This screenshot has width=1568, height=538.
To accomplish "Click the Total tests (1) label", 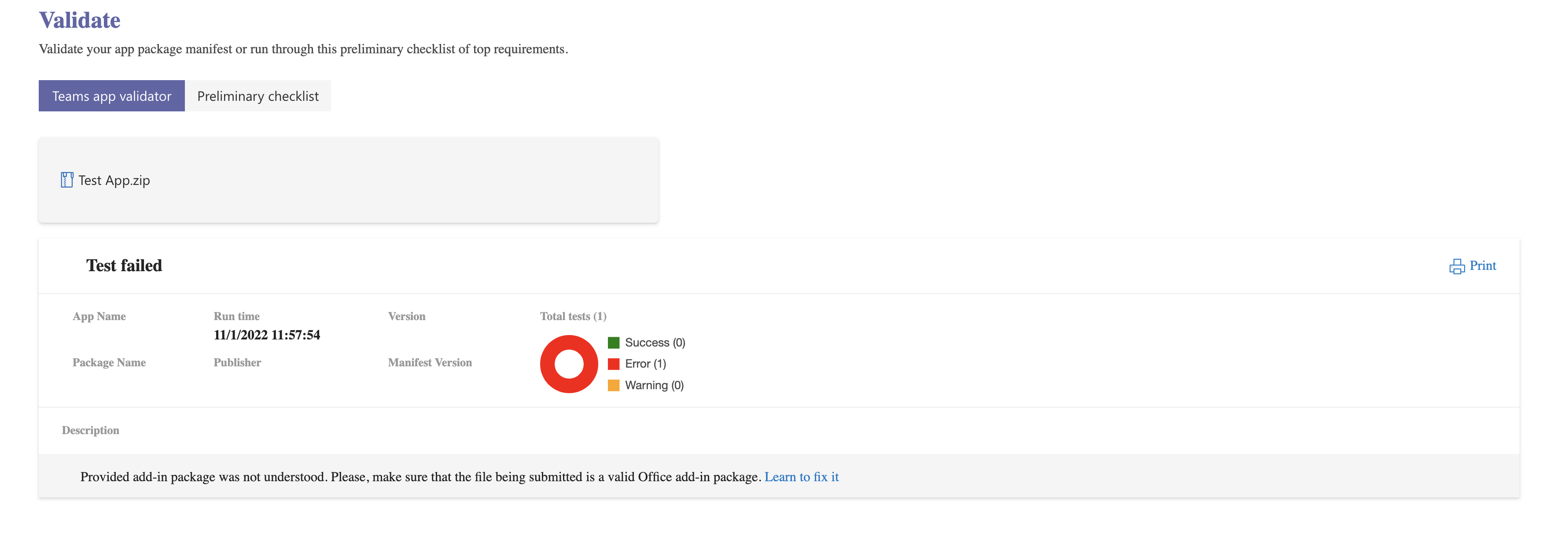I will (573, 316).
